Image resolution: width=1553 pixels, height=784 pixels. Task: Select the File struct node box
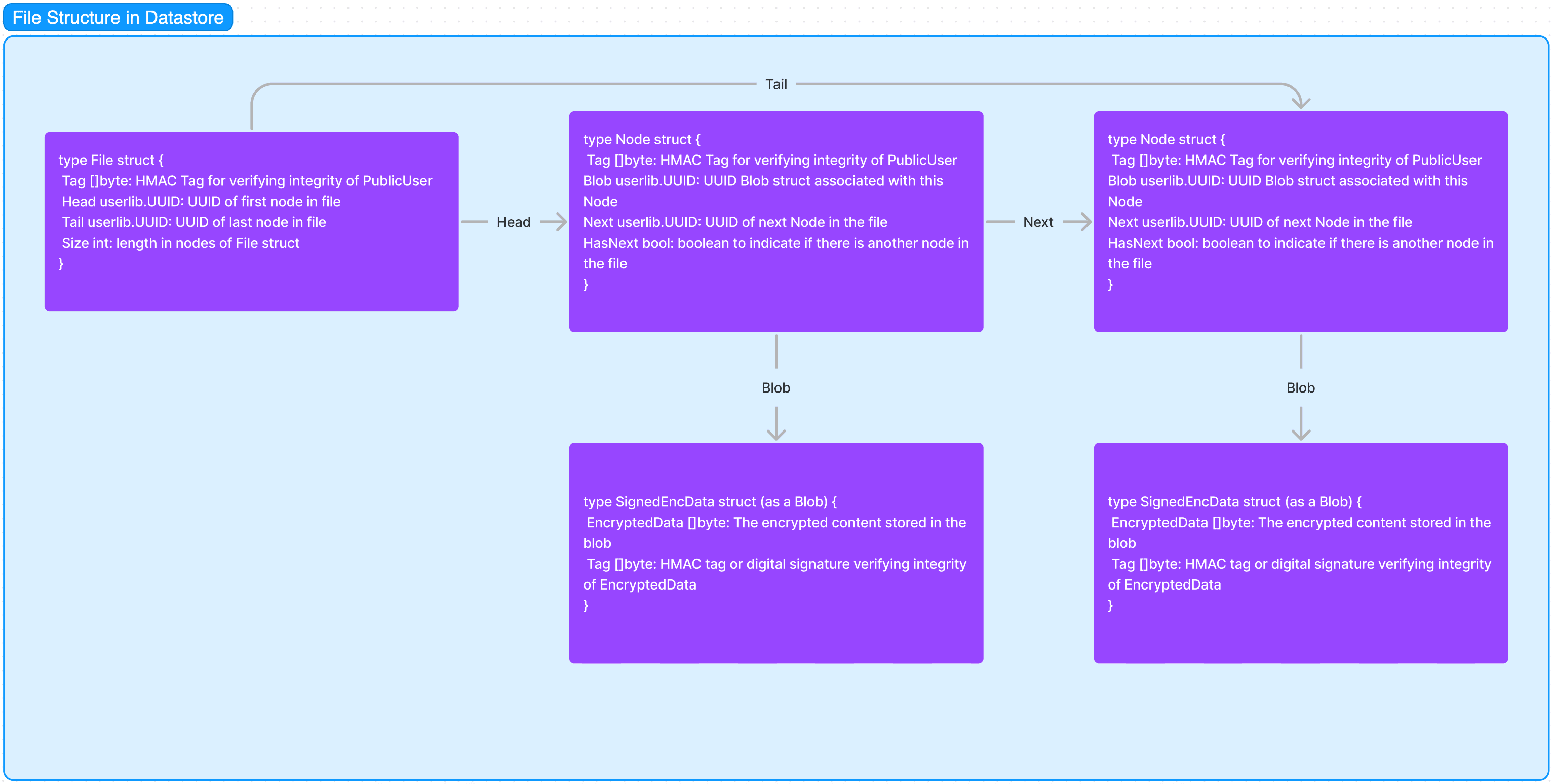[x=251, y=222]
